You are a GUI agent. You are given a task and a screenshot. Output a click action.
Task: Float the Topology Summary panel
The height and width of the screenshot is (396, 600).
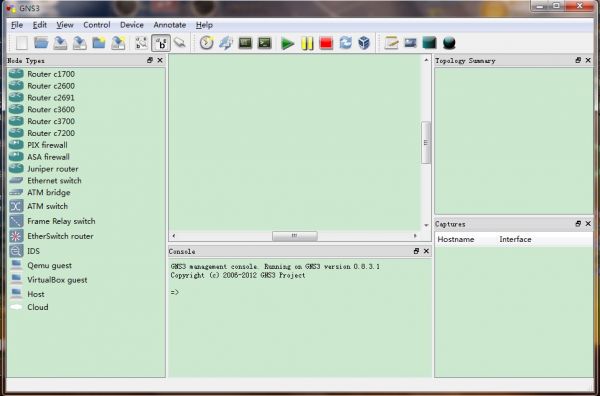point(578,60)
